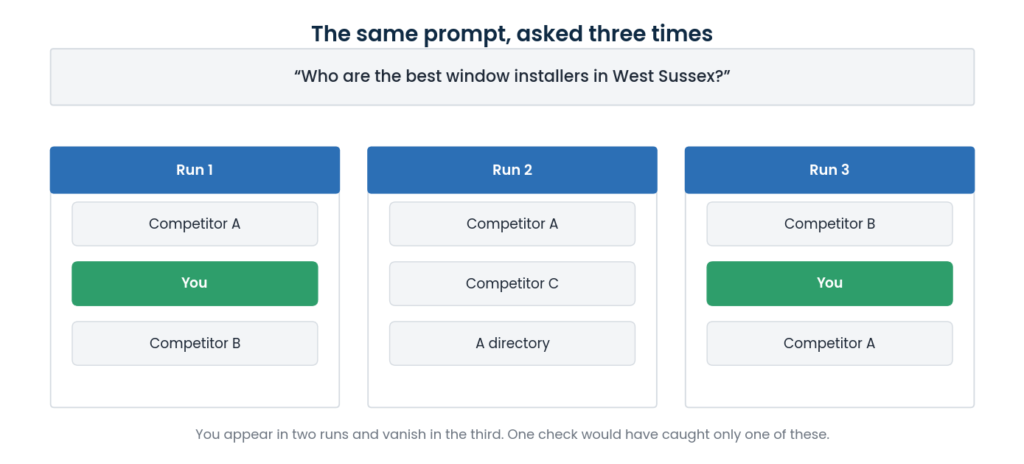Viewport: 1024px width, 464px height.
Task: Click the West Sussex prompt box
Action: (x=512, y=76)
